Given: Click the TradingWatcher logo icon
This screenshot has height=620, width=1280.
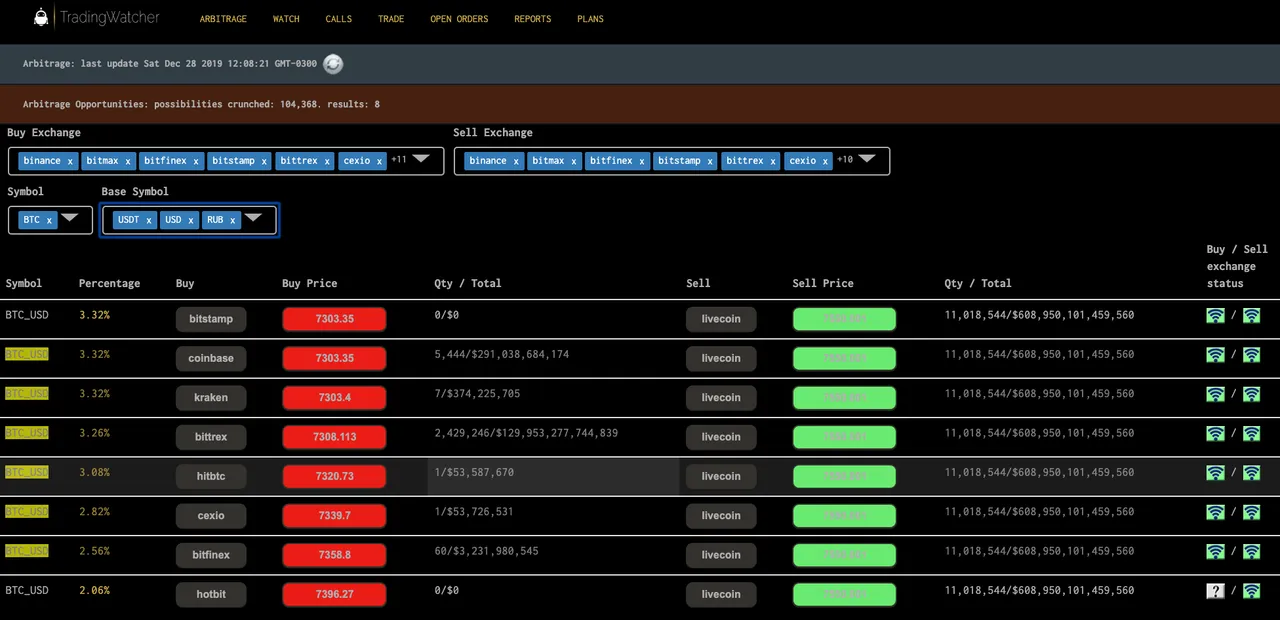Looking at the screenshot, I should click(x=41, y=17).
